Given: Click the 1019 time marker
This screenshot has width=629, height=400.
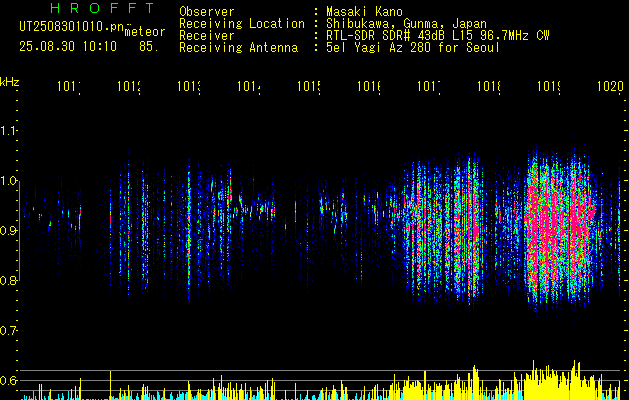Looking at the screenshot, I should pyautogui.click(x=549, y=86).
